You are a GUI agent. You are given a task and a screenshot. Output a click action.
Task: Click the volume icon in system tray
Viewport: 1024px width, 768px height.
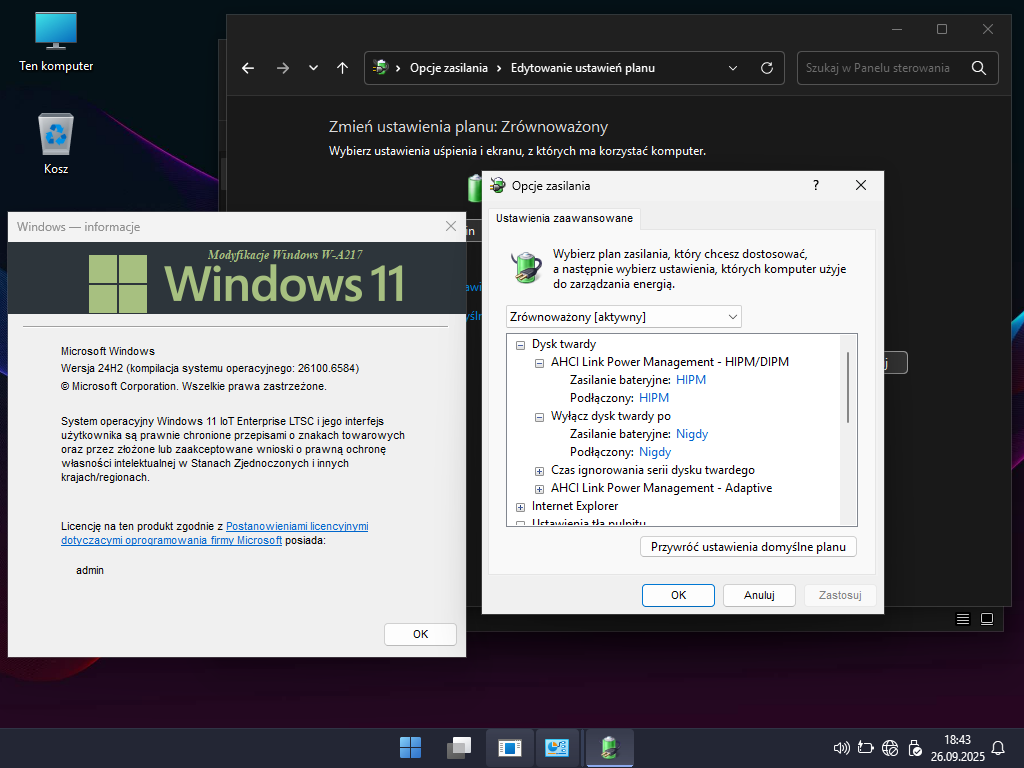point(841,747)
